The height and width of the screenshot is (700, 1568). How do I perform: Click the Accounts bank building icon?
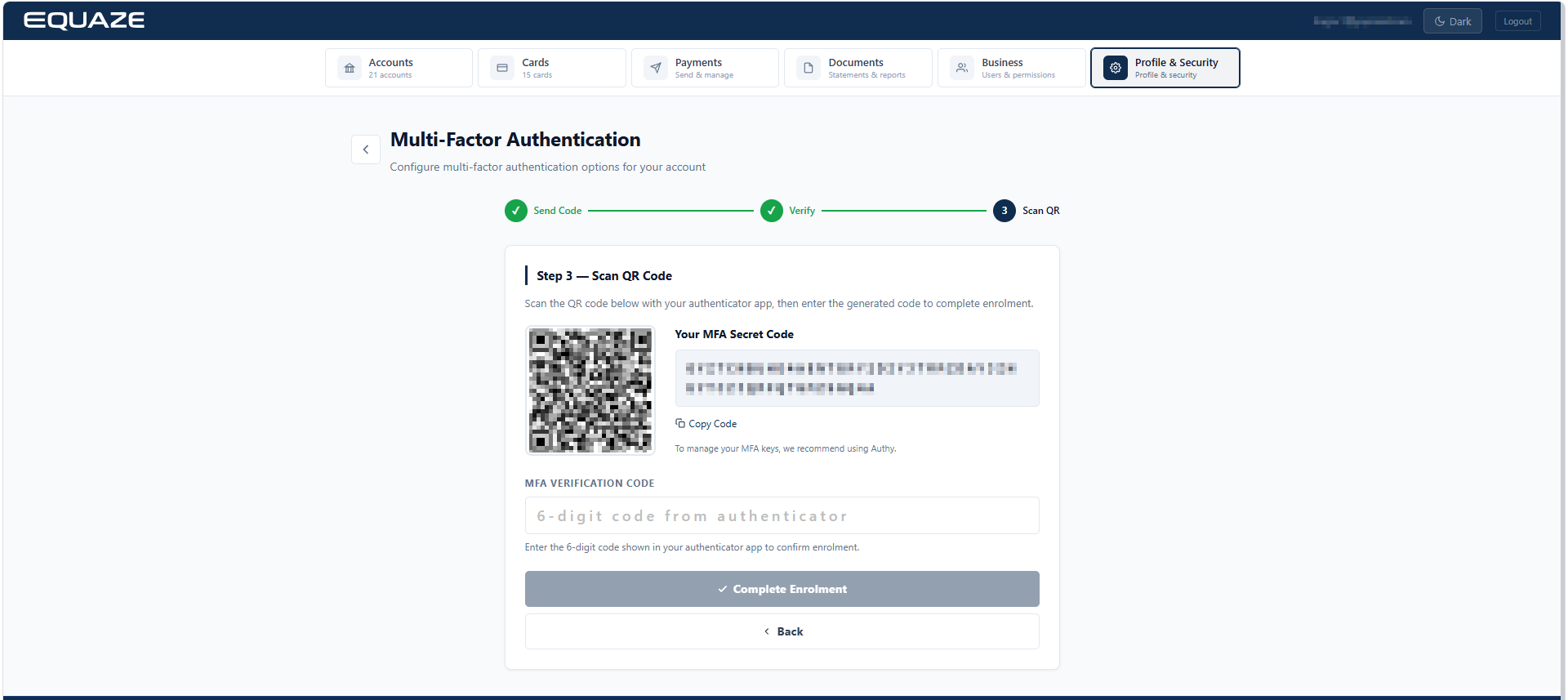point(350,68)
